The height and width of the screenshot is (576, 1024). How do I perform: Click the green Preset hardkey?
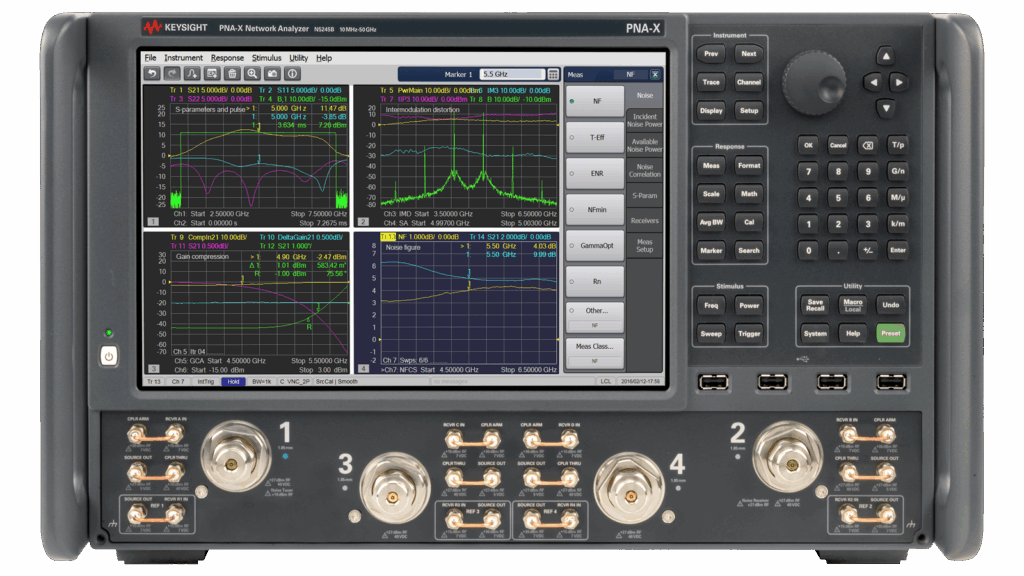coord(891,333)
